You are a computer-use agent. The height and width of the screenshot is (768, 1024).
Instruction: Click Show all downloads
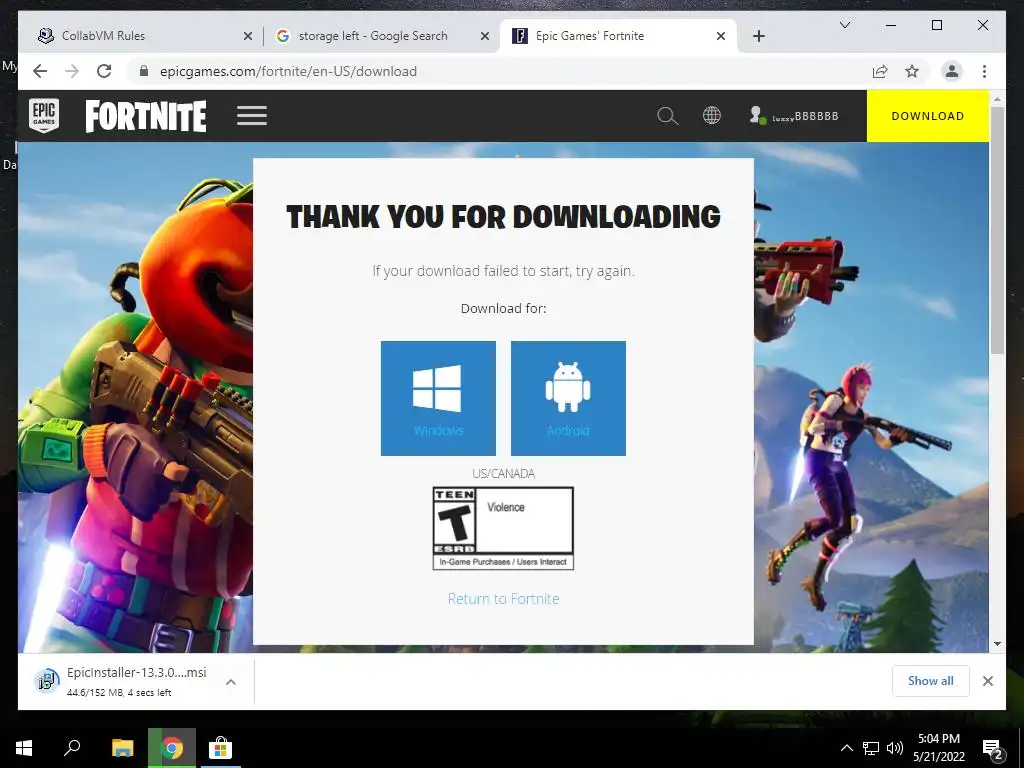point(931,681)
